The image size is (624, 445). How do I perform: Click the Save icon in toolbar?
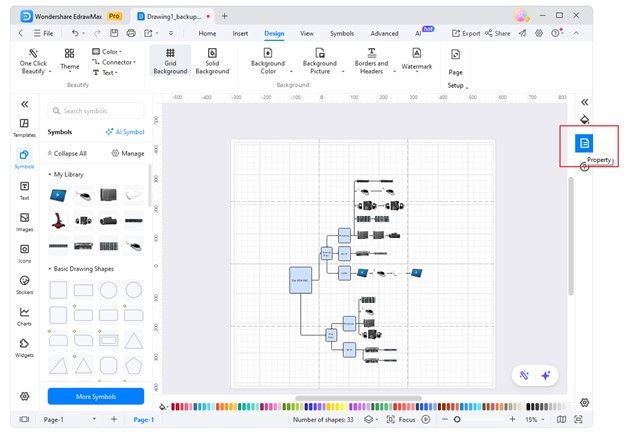pyautogui.click(x=114, y=33)
